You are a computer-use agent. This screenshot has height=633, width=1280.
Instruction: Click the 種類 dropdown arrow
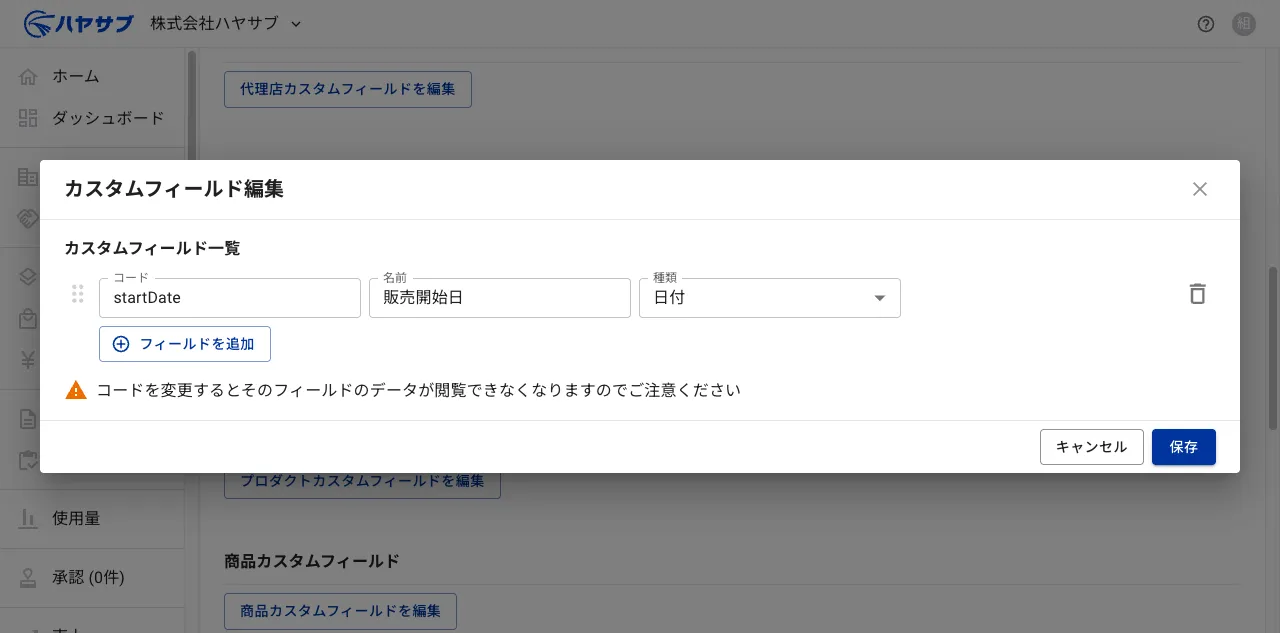tap(880, 298)
